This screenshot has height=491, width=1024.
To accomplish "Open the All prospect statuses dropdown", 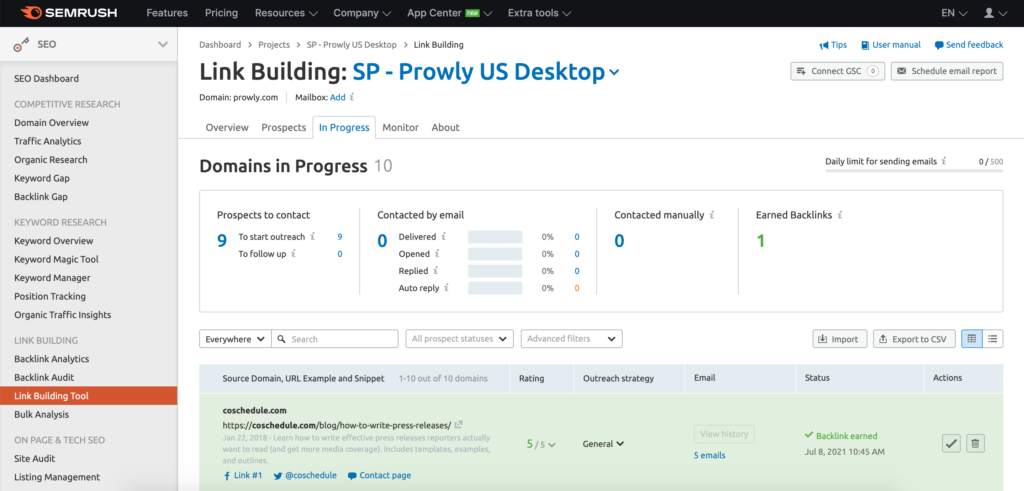I will (460, 339).
